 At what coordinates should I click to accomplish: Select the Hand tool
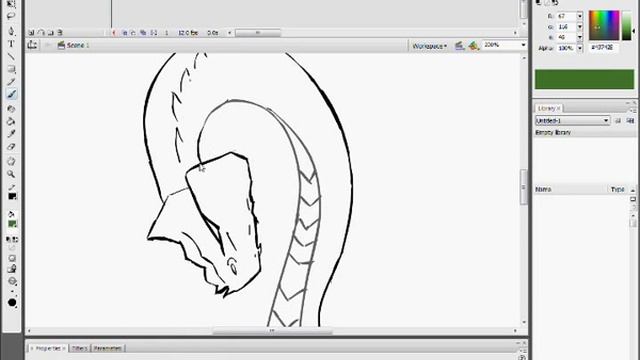[x=11, y=161]
